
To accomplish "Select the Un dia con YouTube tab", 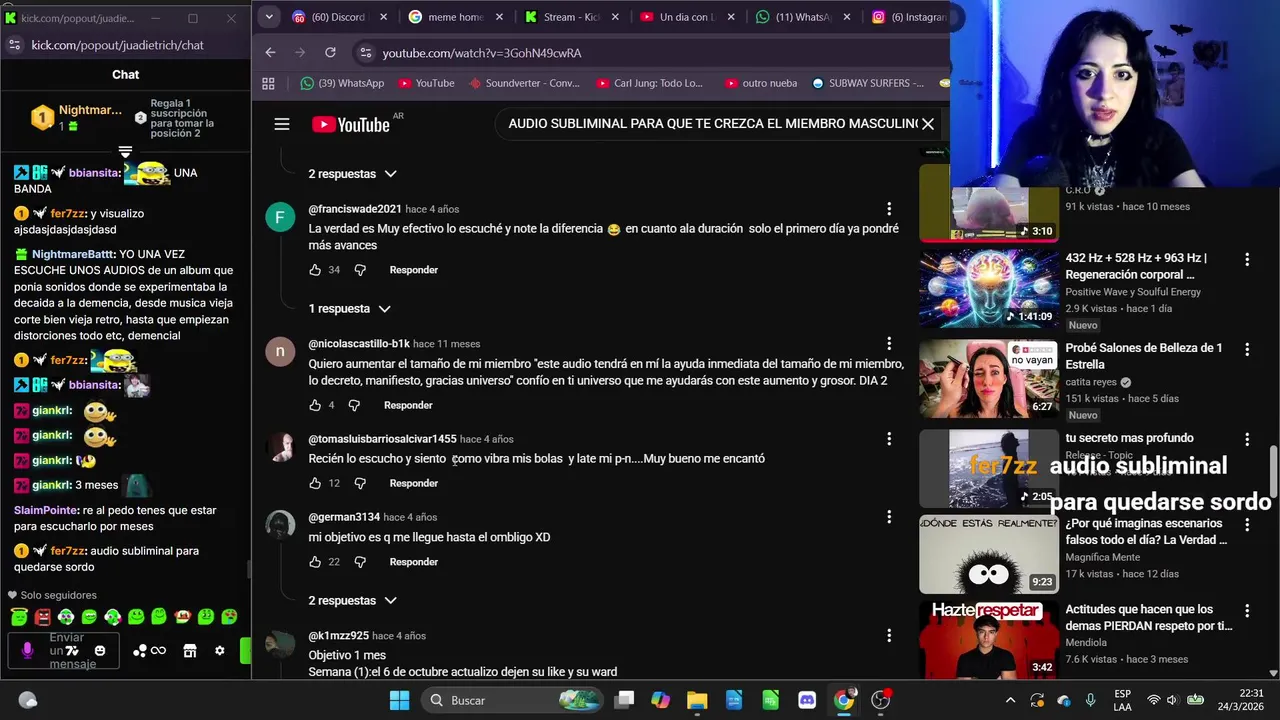I will [x=688, y=17].
